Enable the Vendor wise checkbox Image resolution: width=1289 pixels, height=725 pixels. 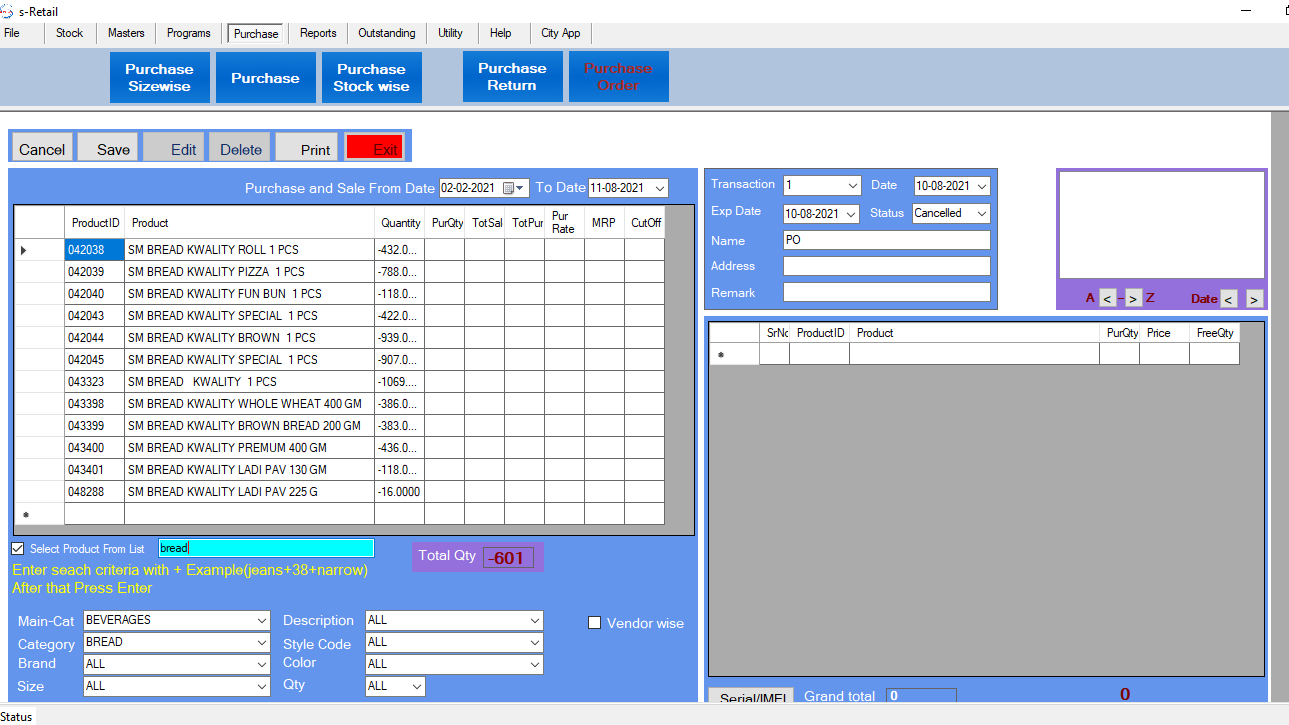[594, 623]
